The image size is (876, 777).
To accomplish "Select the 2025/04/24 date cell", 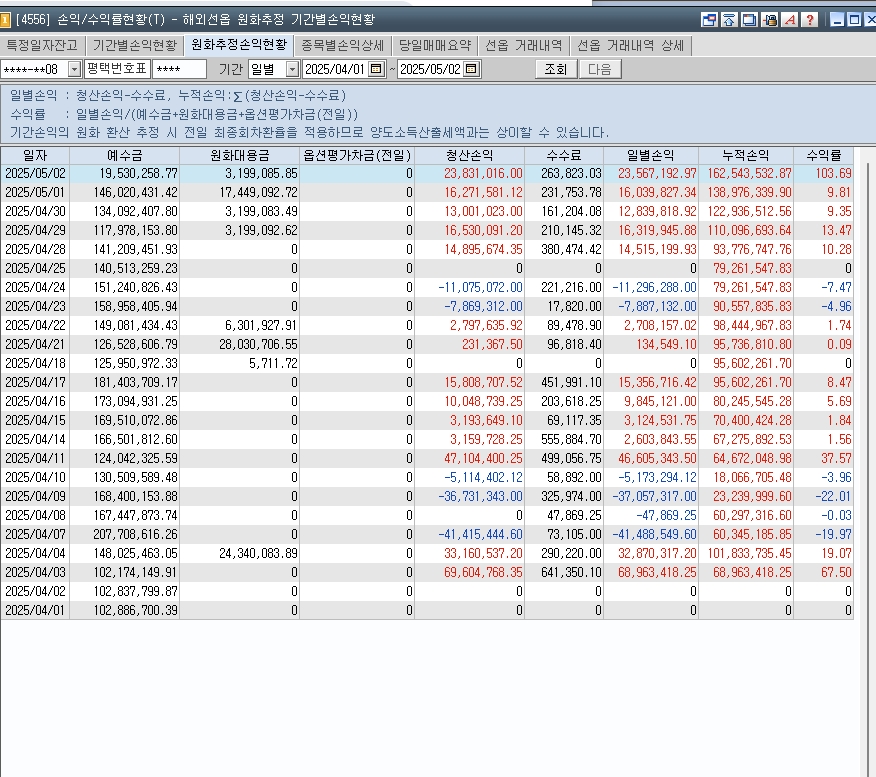I will coord(35,288).
